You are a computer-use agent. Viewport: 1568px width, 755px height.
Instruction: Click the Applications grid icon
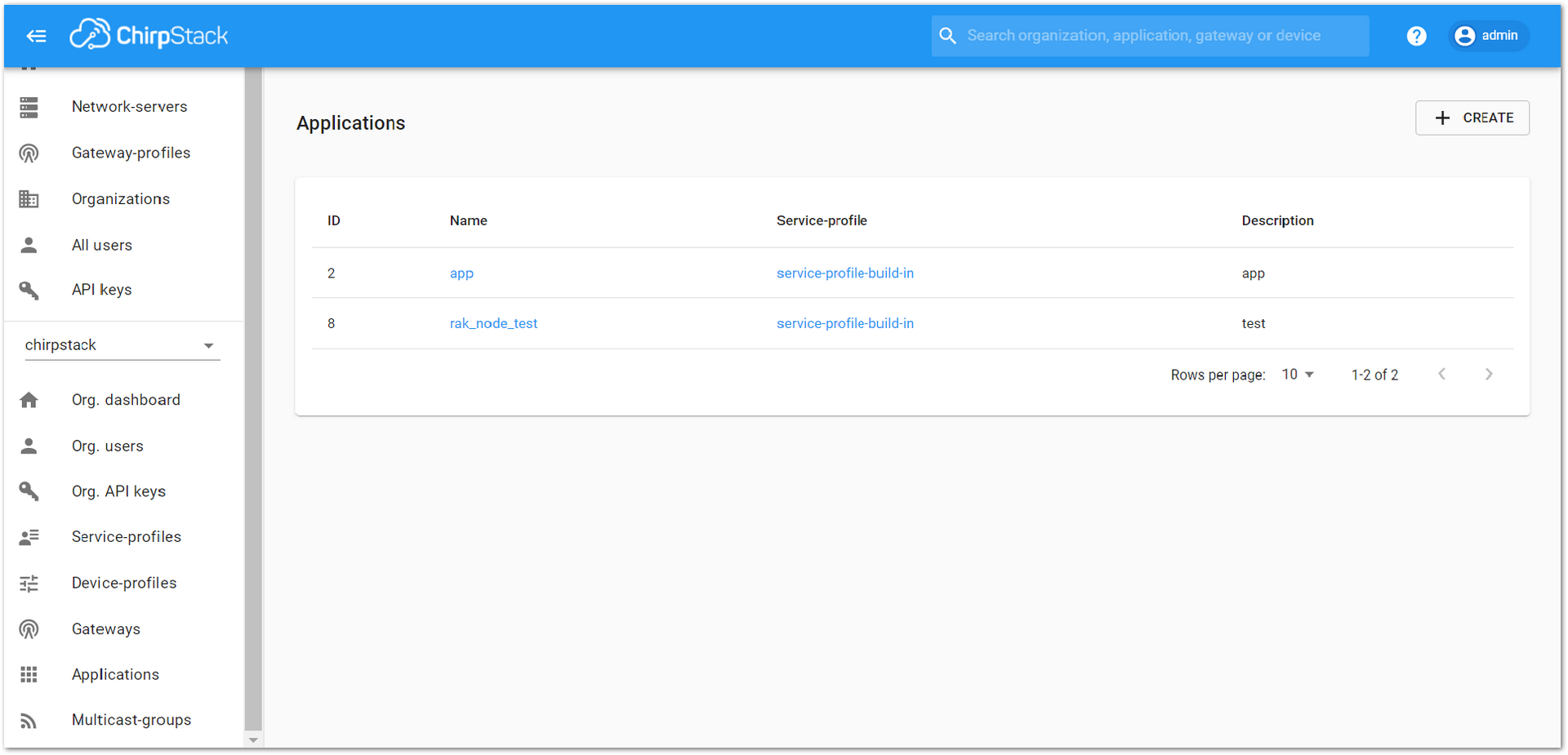click(x=29, y=674)
